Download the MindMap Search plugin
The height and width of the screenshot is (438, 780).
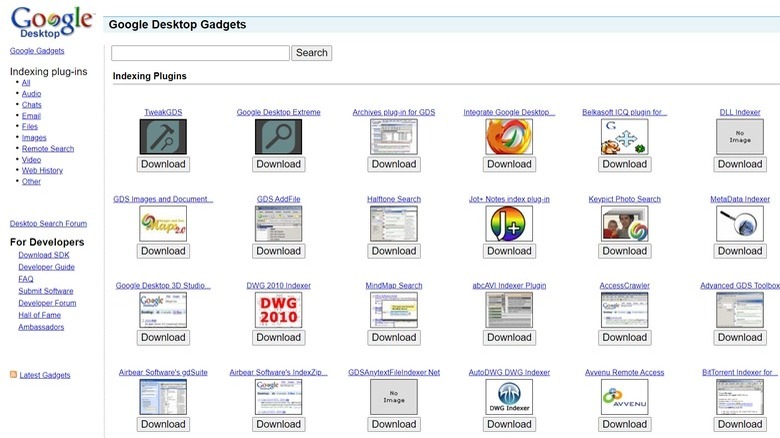coord(394,338)
